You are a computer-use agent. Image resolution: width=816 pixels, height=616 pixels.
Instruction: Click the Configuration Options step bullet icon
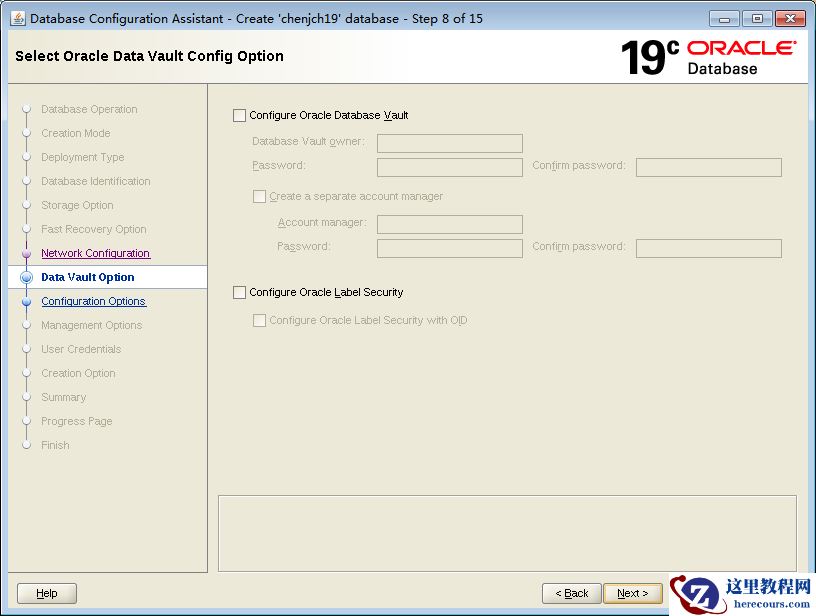[27, 301]
